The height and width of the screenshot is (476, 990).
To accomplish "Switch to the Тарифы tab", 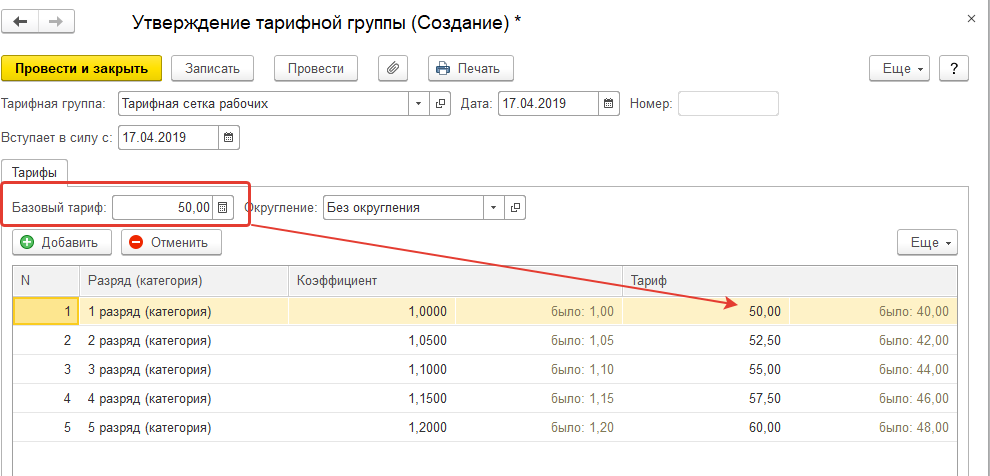I will pyautogui.click(x=34, y=172).
